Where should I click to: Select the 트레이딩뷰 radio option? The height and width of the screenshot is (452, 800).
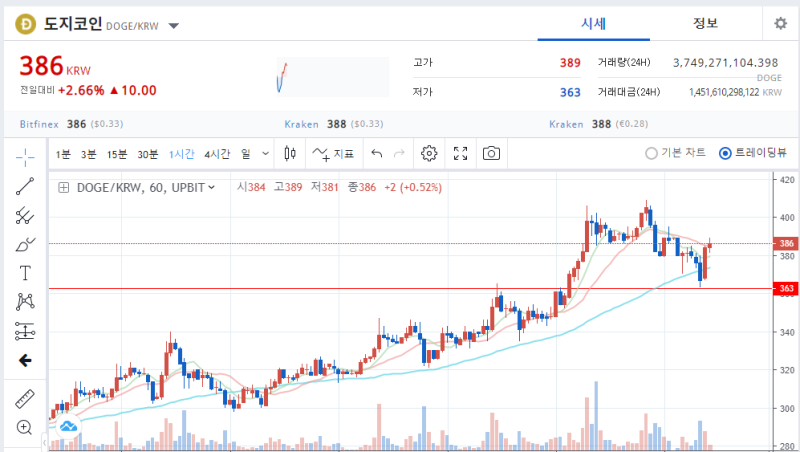(x=753, y=153)
